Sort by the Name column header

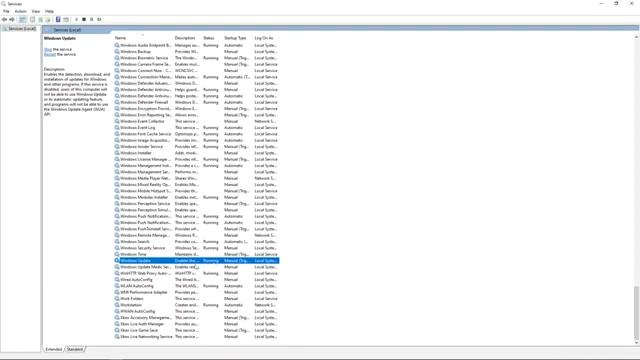point(143,38)
